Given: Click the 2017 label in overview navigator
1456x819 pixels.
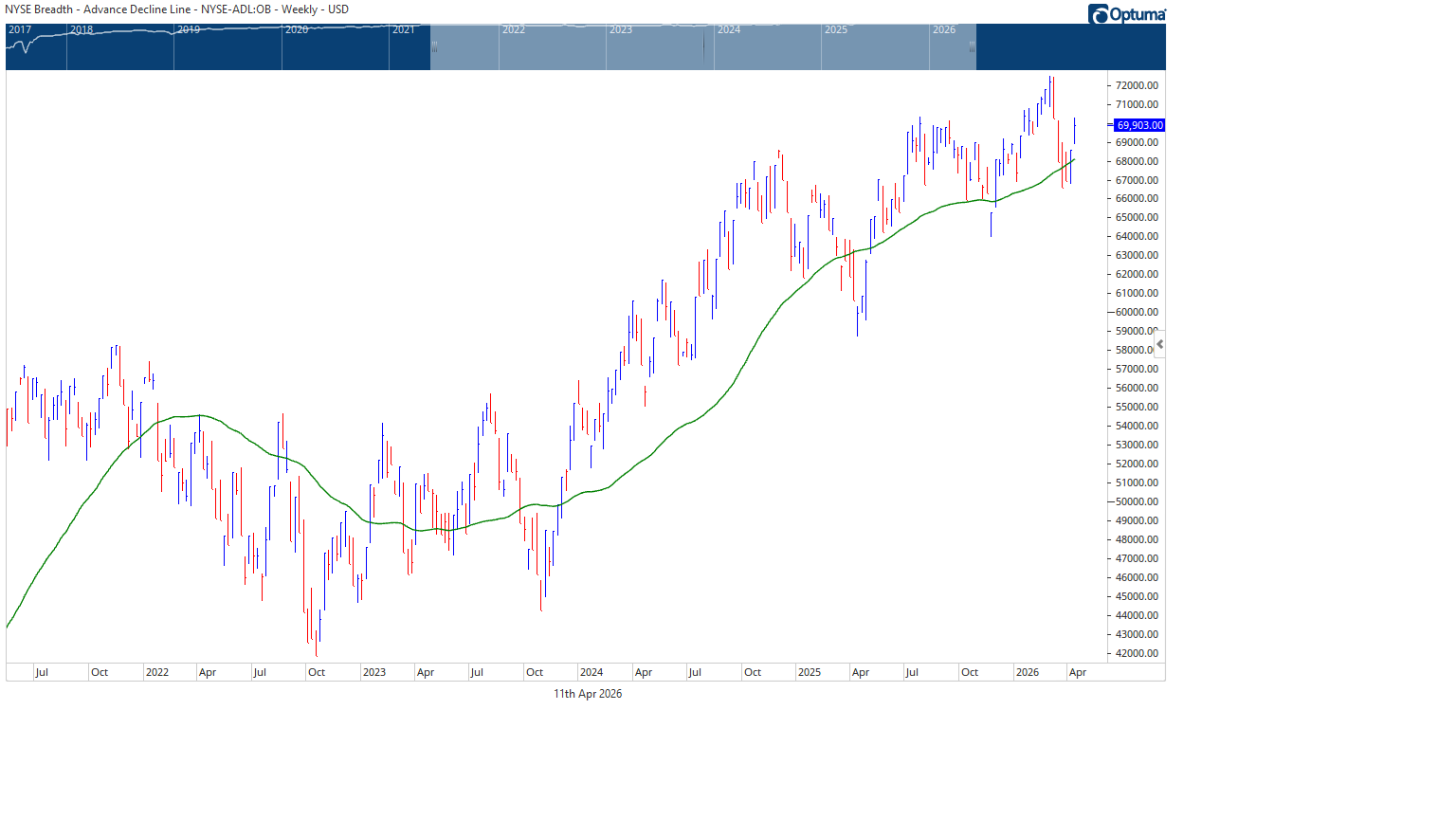Looking at the screenshot, I should (x=20, y=30).
